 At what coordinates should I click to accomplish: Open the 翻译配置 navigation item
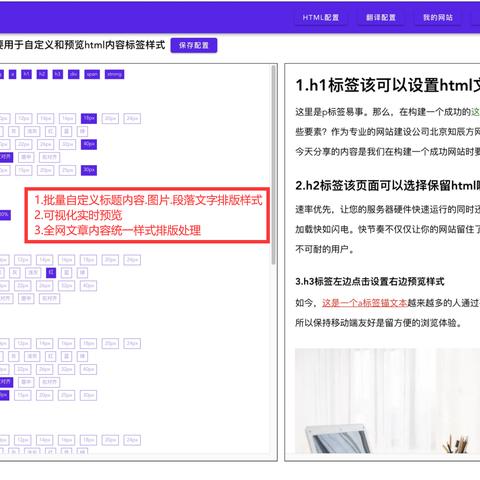click(x=381, y=18)
